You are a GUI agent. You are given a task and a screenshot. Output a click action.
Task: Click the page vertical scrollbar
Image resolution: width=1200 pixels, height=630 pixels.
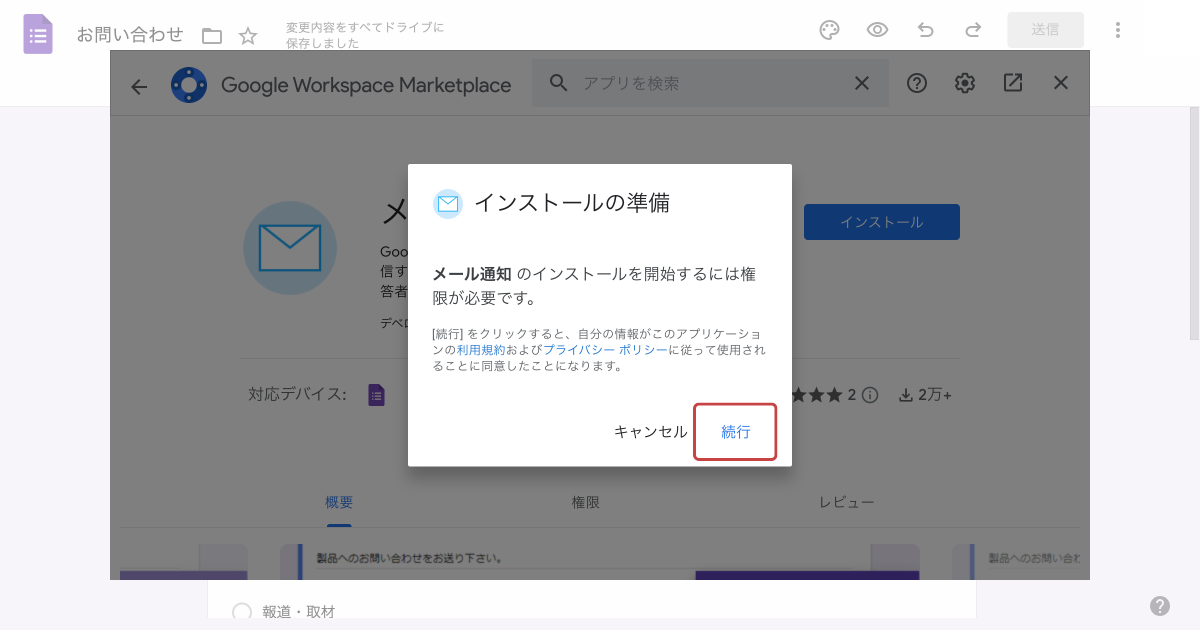(1194, 222)
